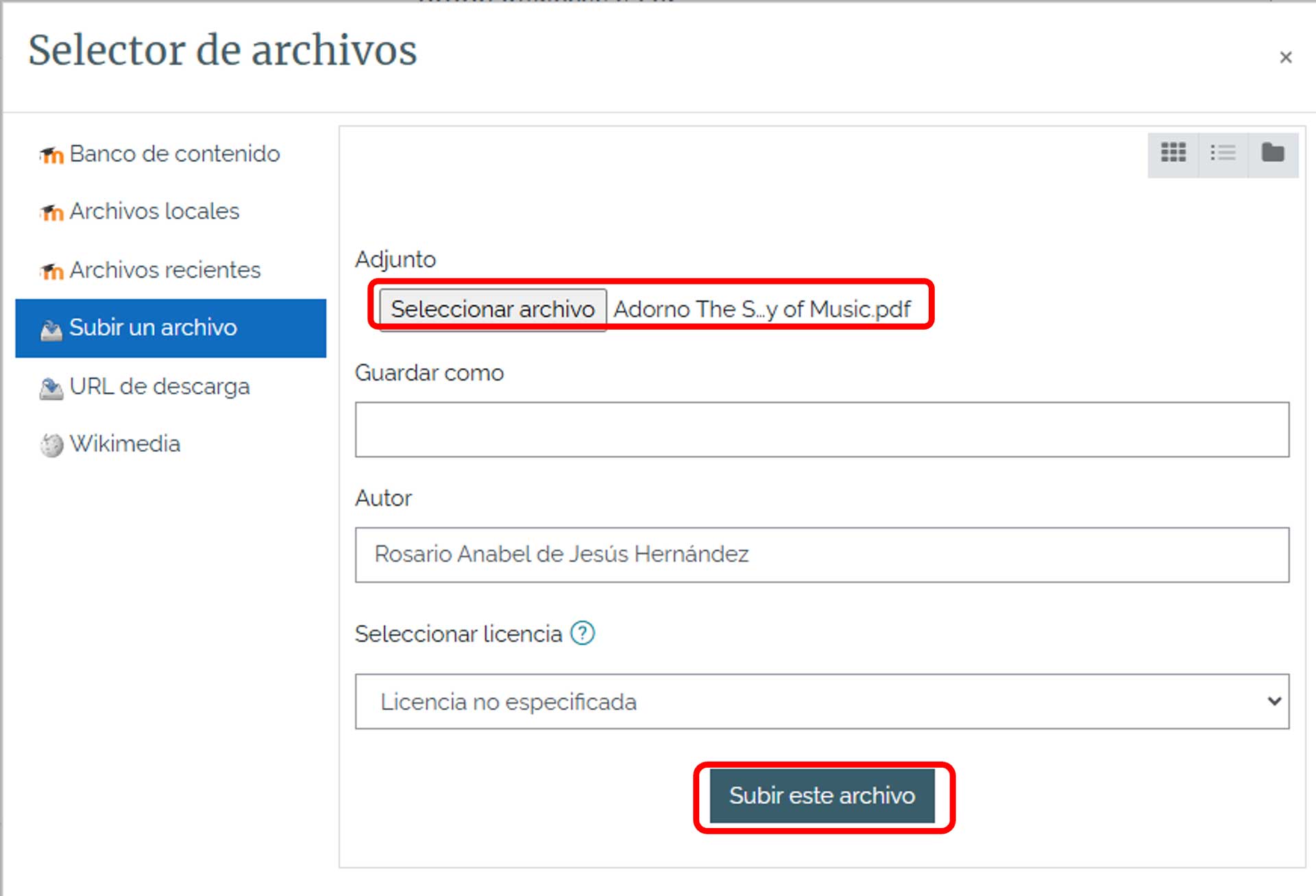Screen dimensions: 1316x896
Task: Click the Adjunto label
Action: pos(395,260)
